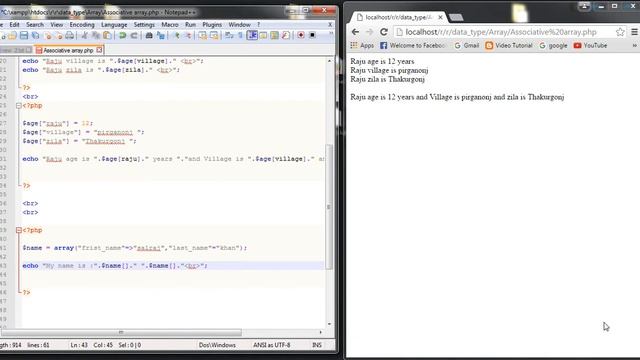Open the Gmail bookmark
The image size is (640, 360).
tap(466, 45)
